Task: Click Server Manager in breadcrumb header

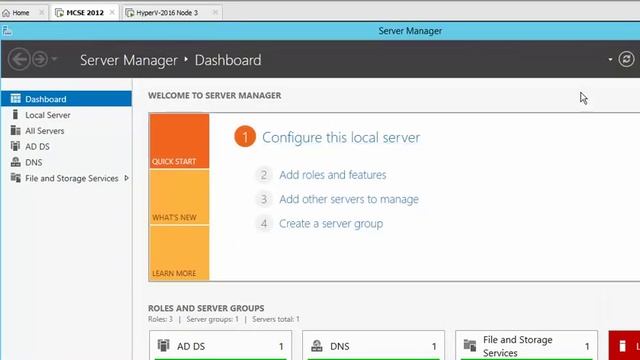Action: (129, 60)
